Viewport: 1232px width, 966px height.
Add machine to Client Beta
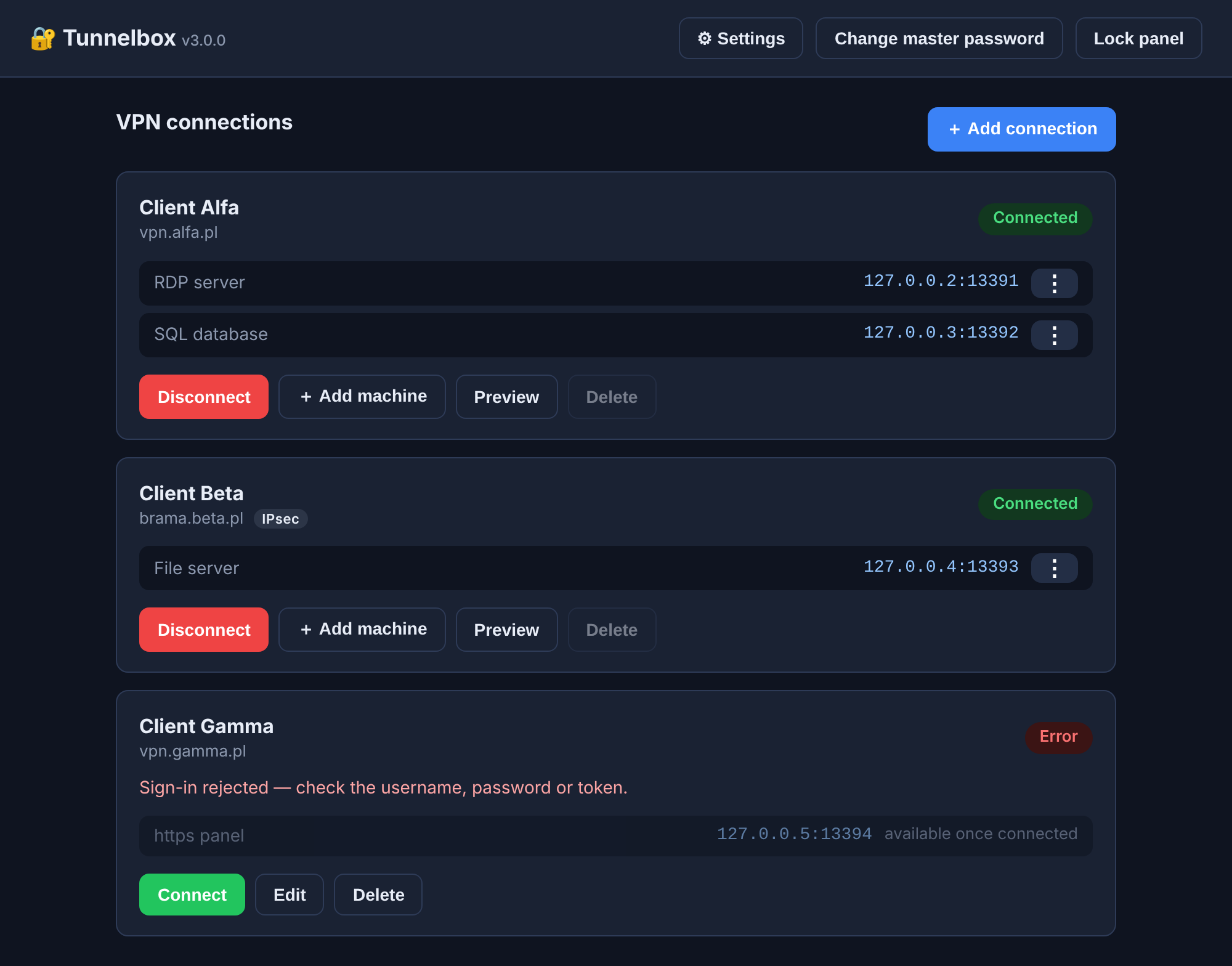[362, 630]
